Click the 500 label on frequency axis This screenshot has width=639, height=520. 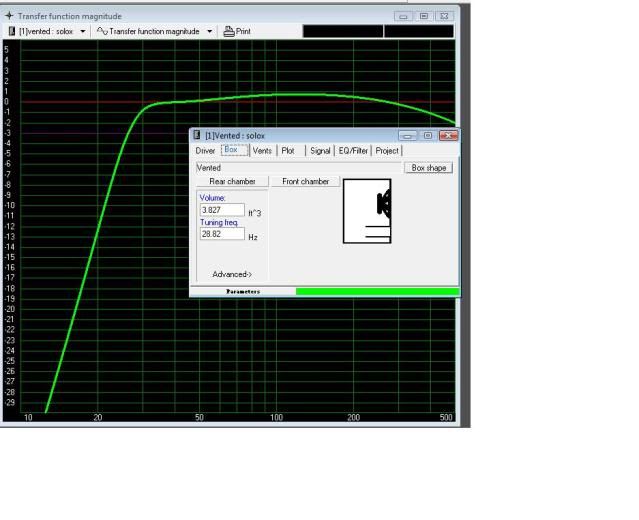[446, 417]
